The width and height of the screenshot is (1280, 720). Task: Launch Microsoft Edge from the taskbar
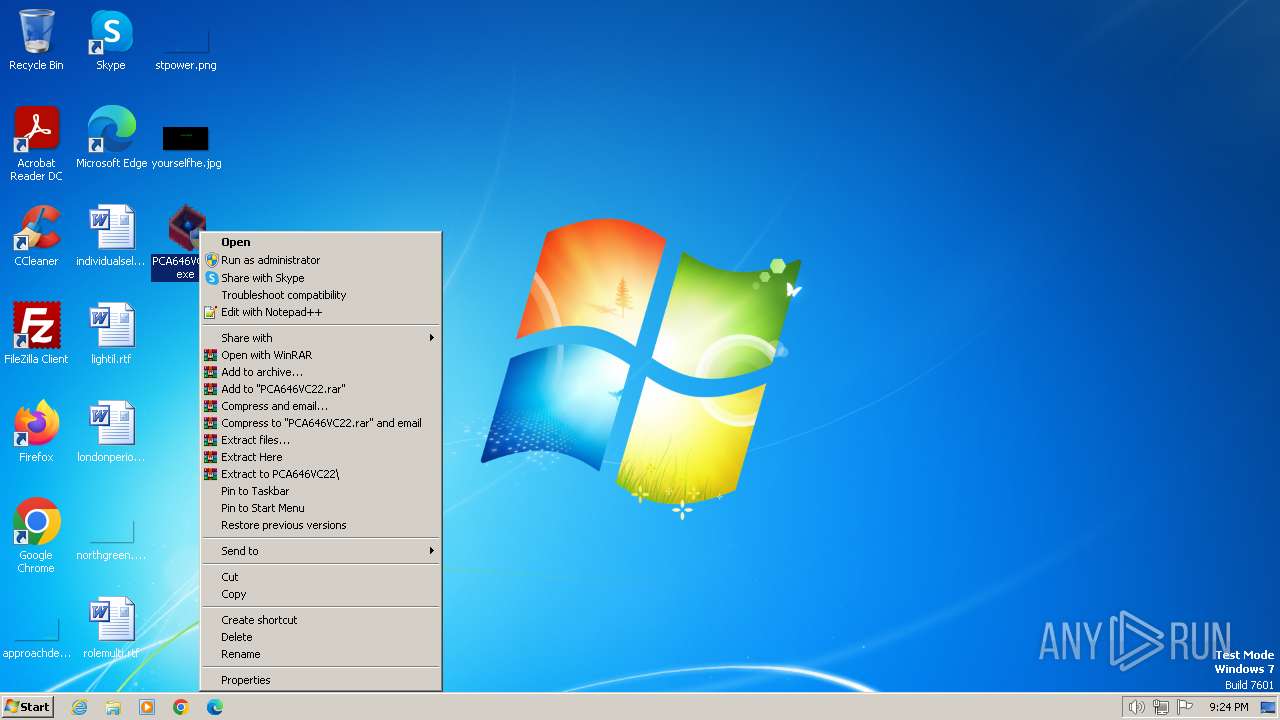[x=215, y=707]
